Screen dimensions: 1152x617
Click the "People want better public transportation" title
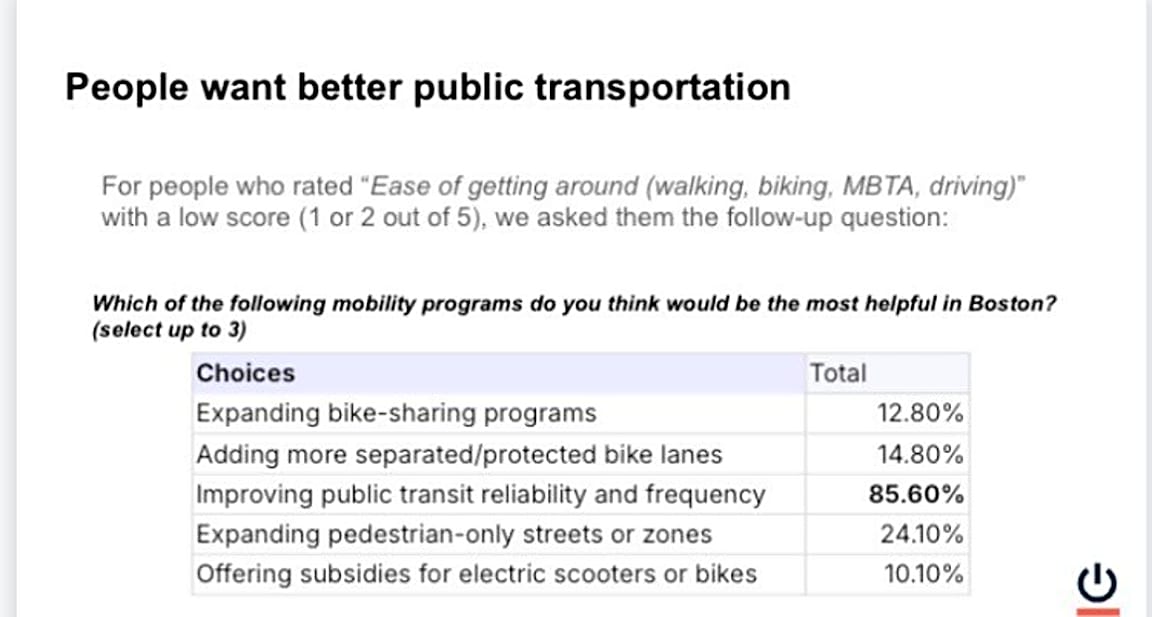pos(427,87)
